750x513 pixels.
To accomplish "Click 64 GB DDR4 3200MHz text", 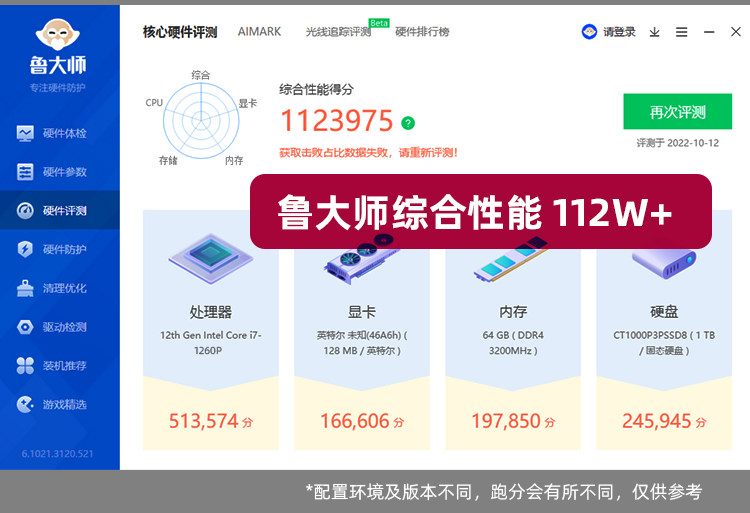I will [513, 343].
